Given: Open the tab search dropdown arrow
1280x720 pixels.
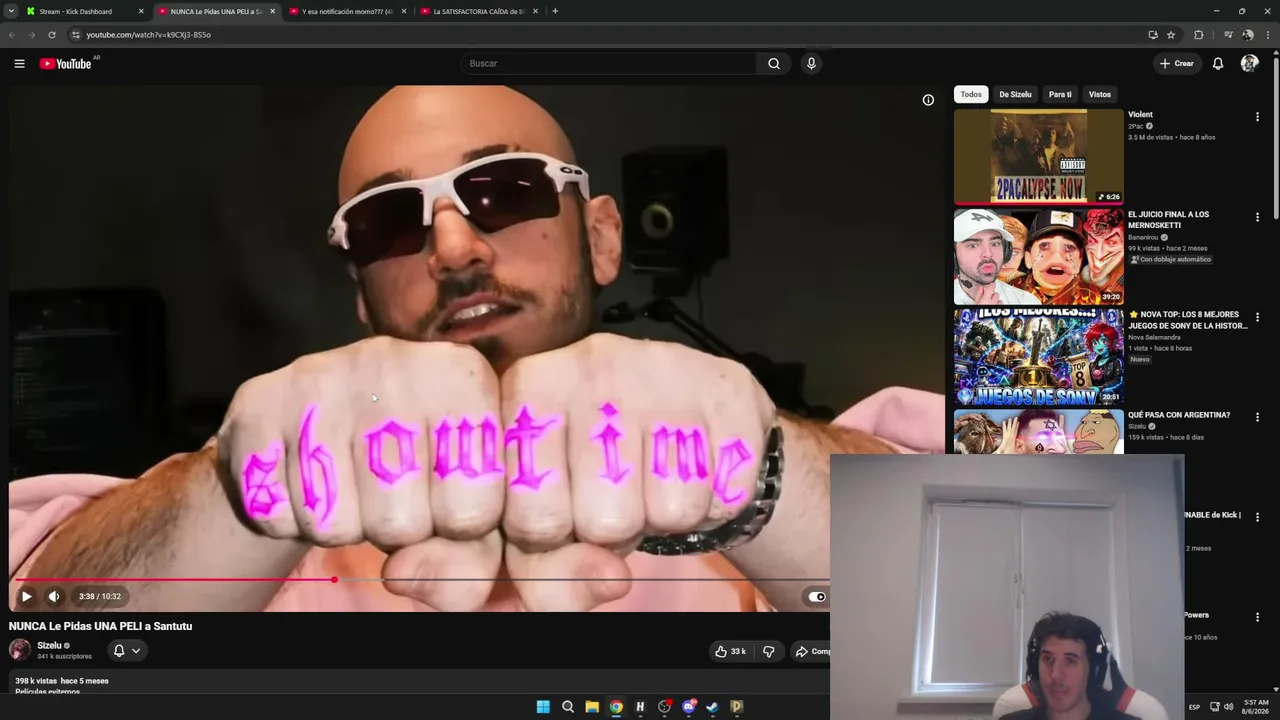Looking at the screenshot, I should (9, 11).
